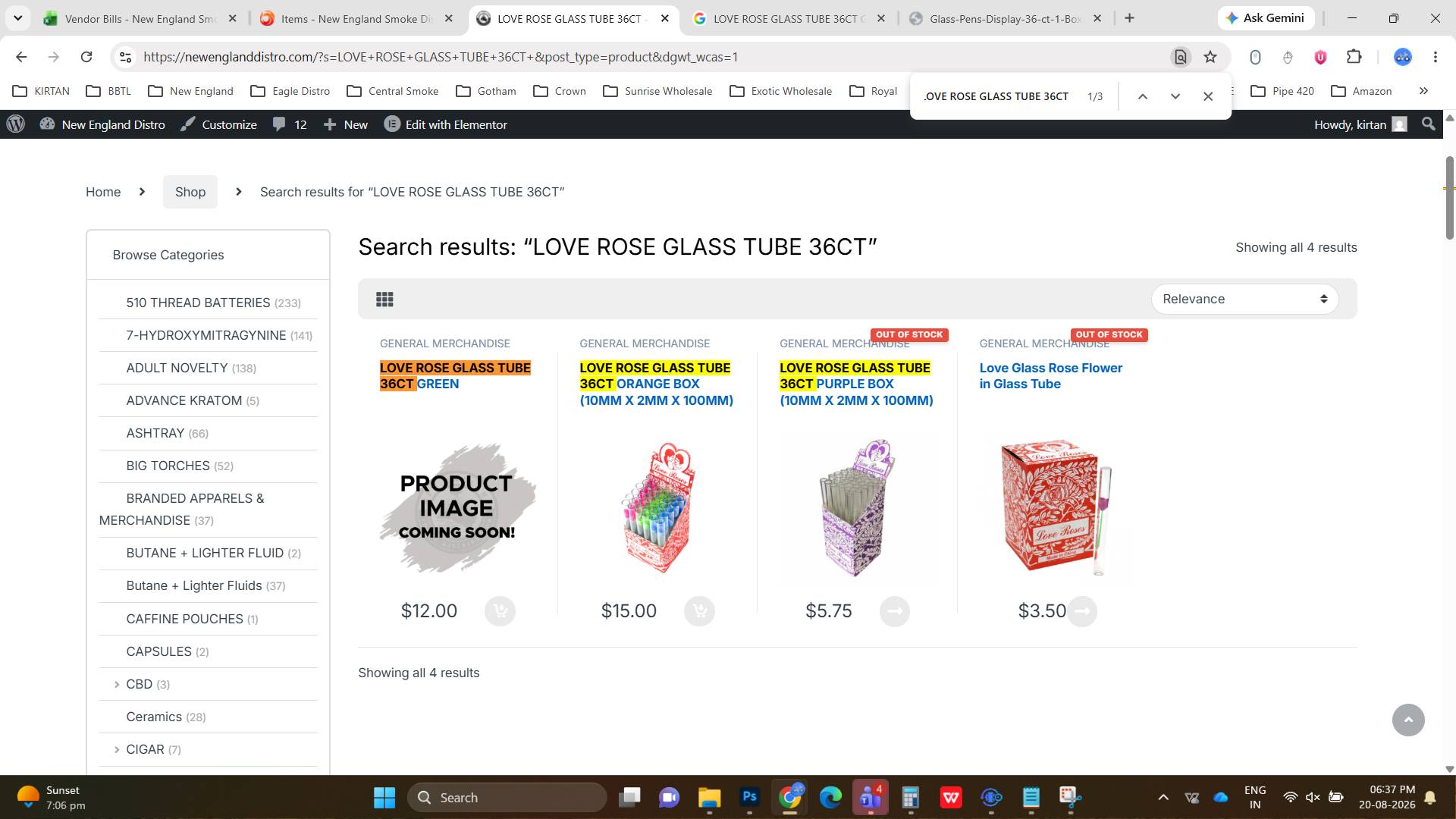
Task: Add orange box product to cart
Action: pyautogui.click(x=699, y=611)
